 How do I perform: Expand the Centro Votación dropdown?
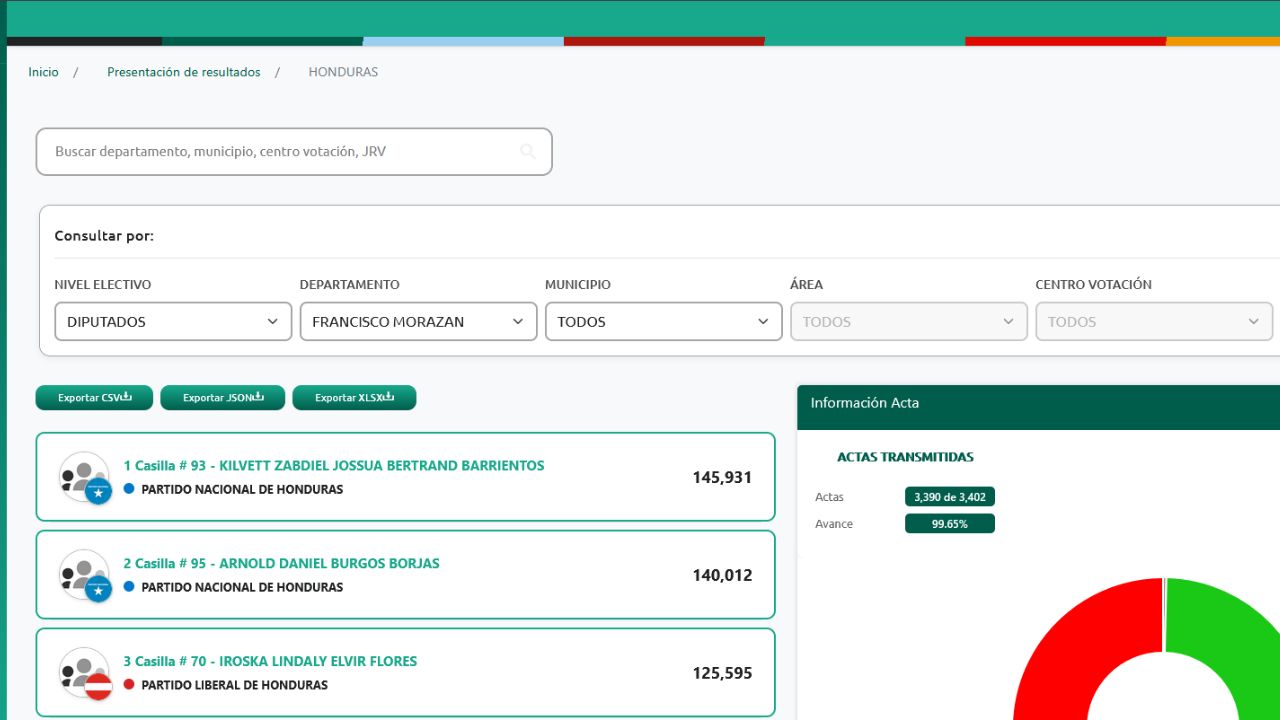point(1153,322)
